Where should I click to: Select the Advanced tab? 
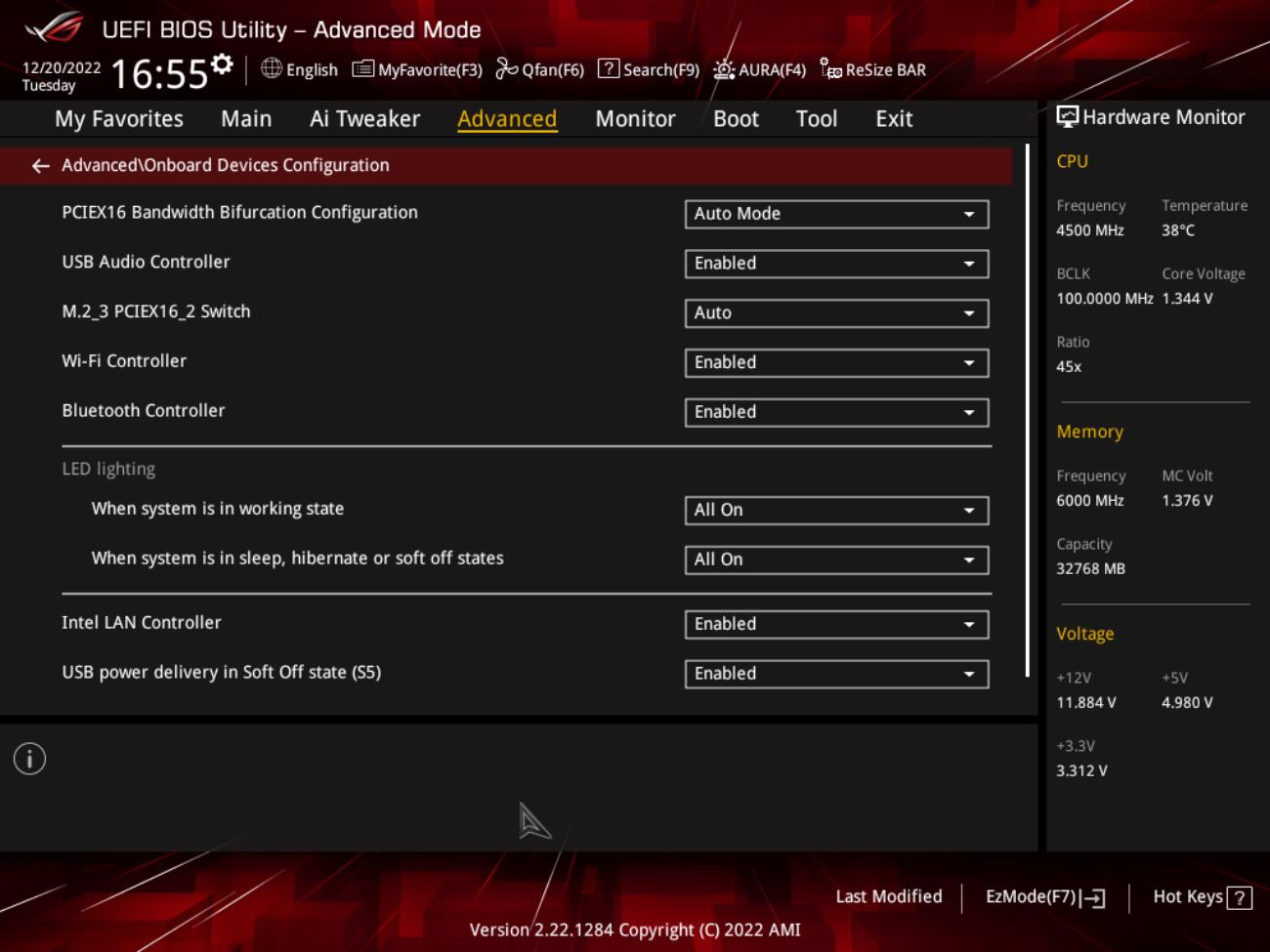tap(507, 119)
